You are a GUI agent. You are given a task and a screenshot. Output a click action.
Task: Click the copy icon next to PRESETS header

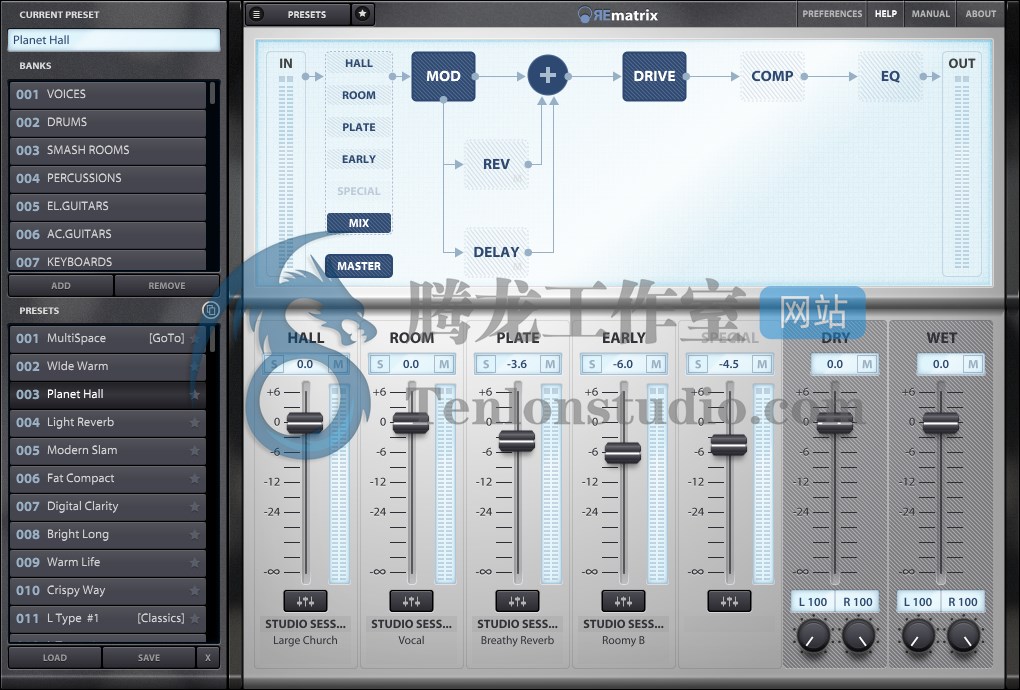pos(210,310)
